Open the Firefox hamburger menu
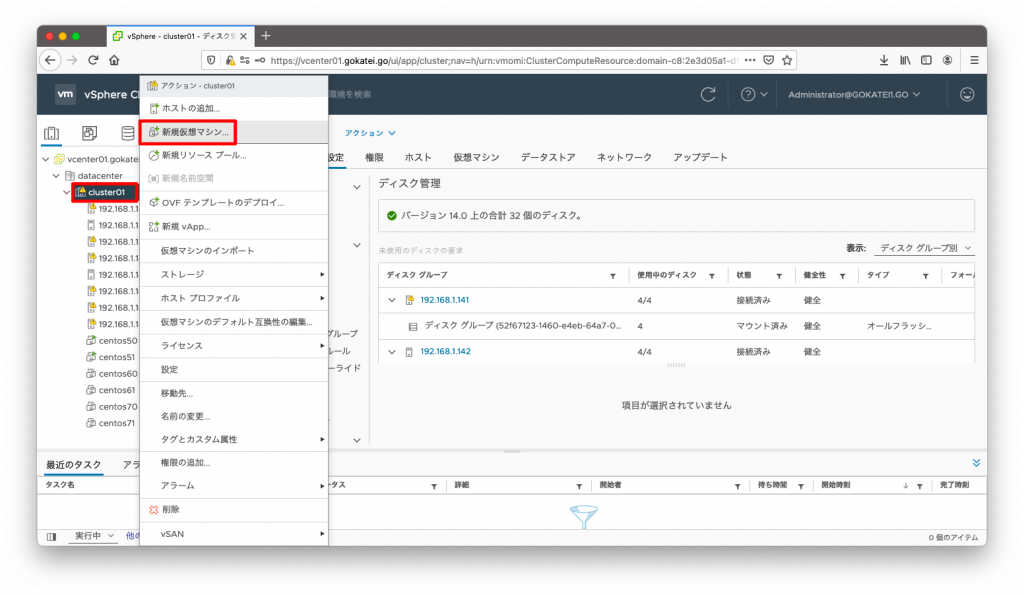This screenshot has width=1024, height=595. (x=973, y=59)
